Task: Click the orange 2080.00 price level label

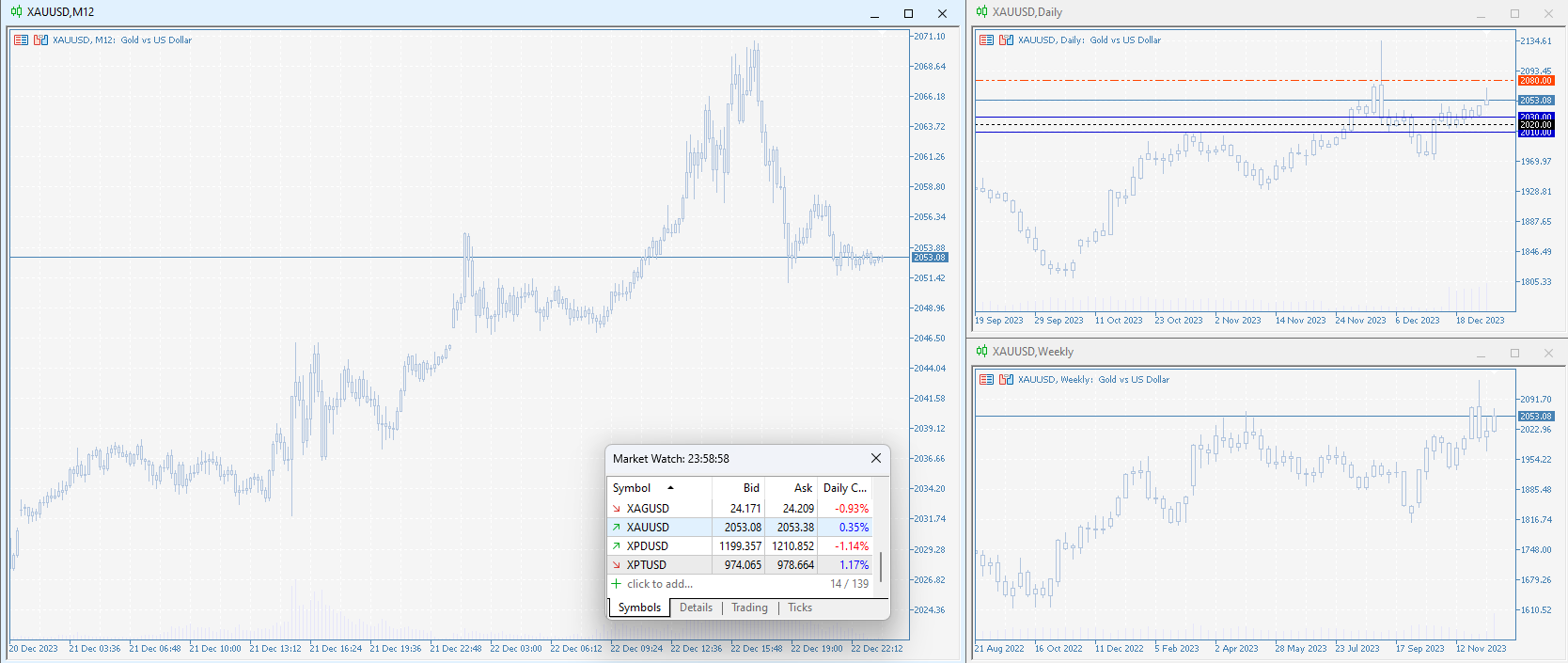Action: pyautogui.click(x=1536, y=81)
